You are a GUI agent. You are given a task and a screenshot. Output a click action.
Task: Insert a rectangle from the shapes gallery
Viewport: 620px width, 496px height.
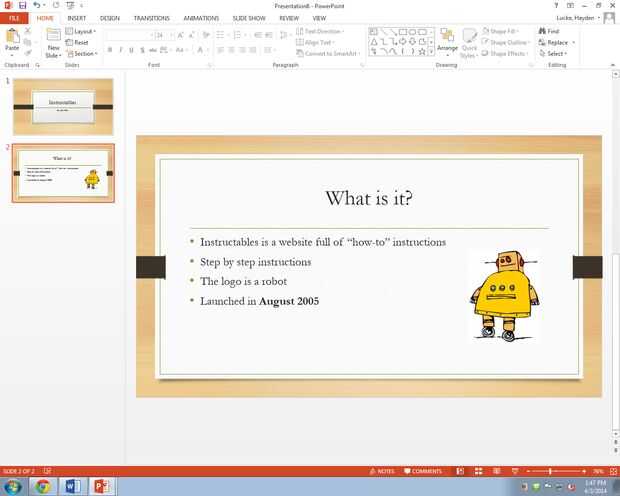[403, 32]
